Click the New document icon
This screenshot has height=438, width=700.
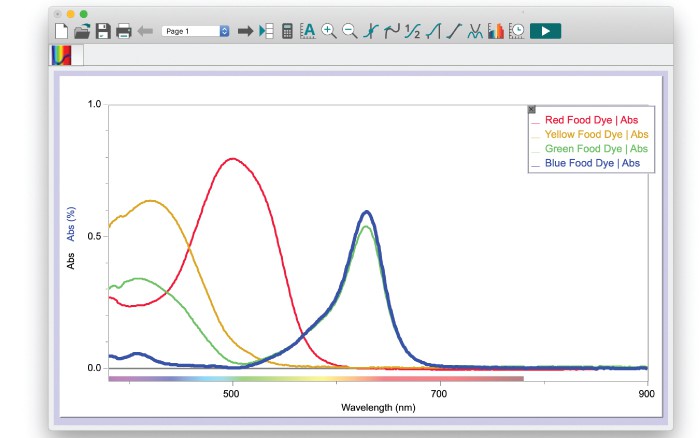(x=61, y=31)
